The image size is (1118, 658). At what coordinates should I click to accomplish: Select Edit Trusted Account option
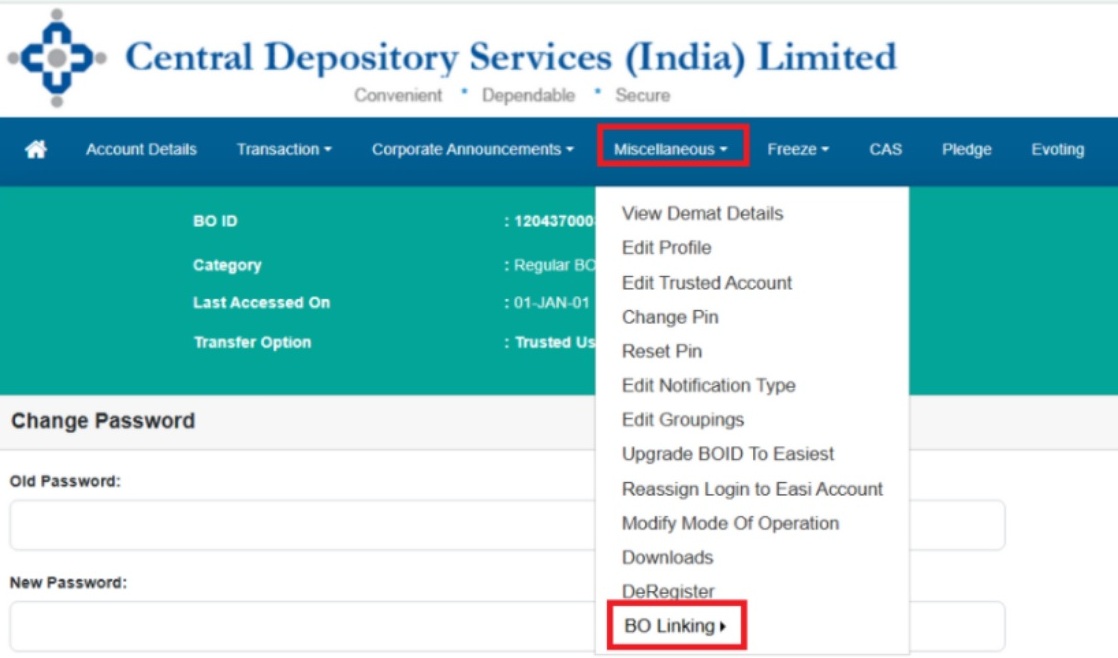pyautogui.click(x=706, y=283)
